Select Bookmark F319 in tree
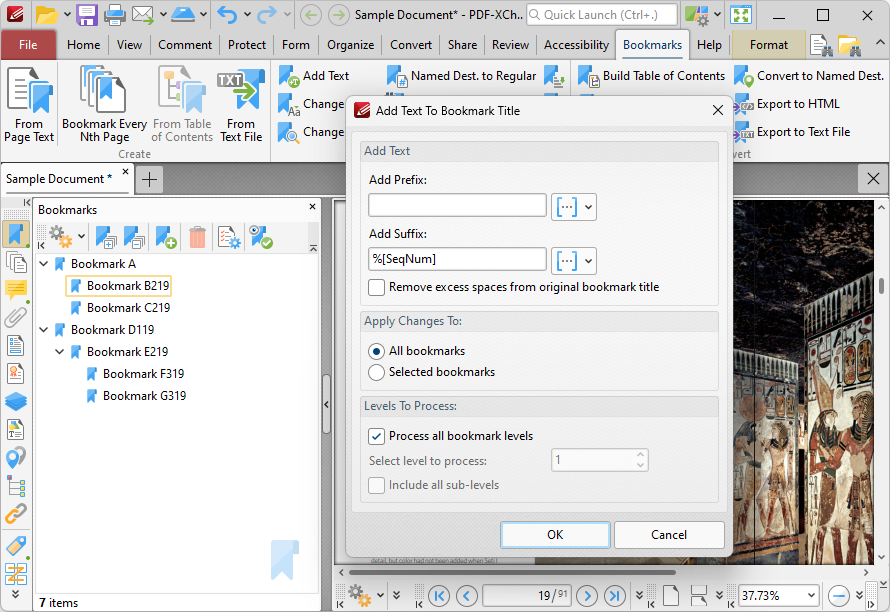The height and width of the screenshot is (612, 890). pyautogui.click(x=143, y=374)
